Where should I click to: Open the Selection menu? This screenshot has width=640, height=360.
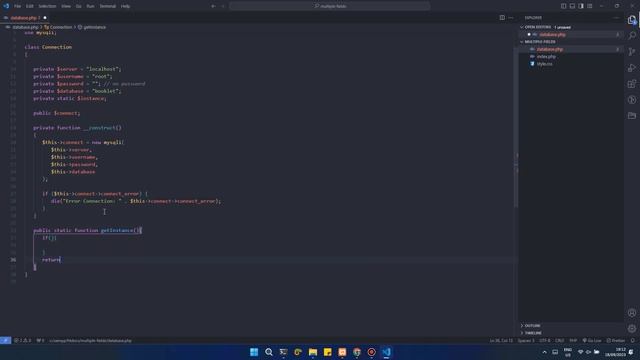click(47, 6)
